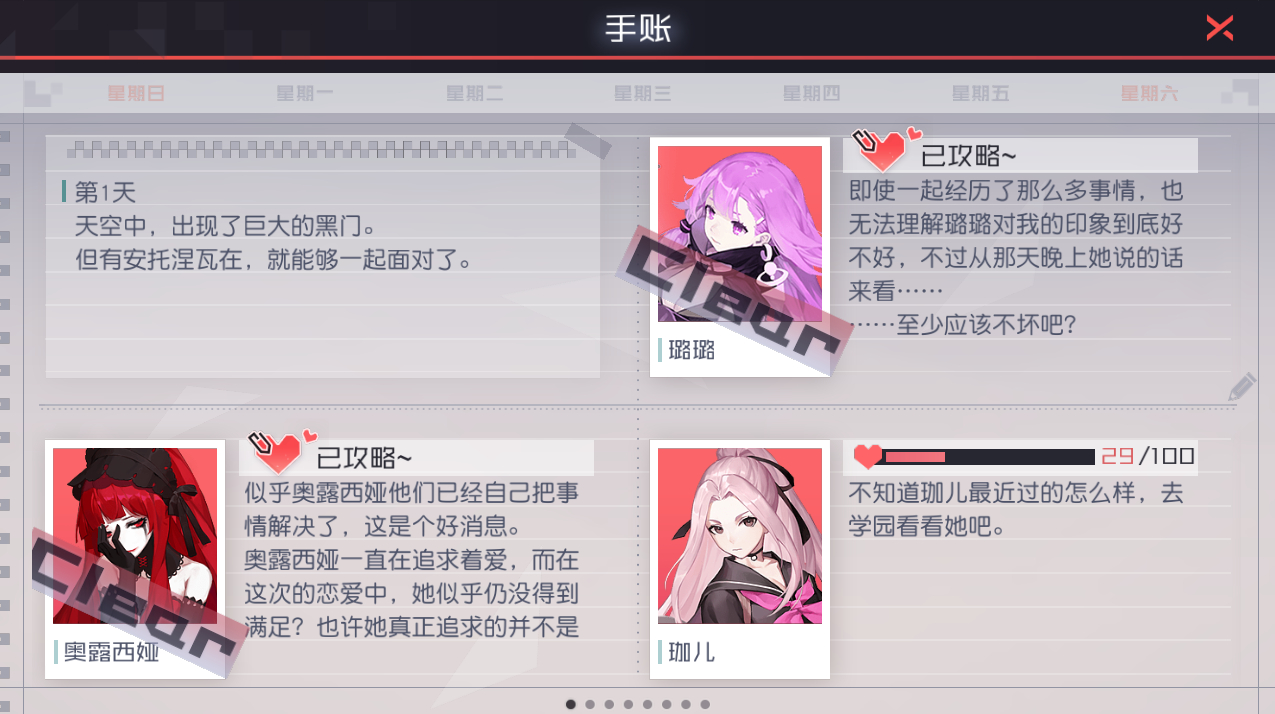Click the heart icon on 珈儿's affection bar

pos(867,457)
